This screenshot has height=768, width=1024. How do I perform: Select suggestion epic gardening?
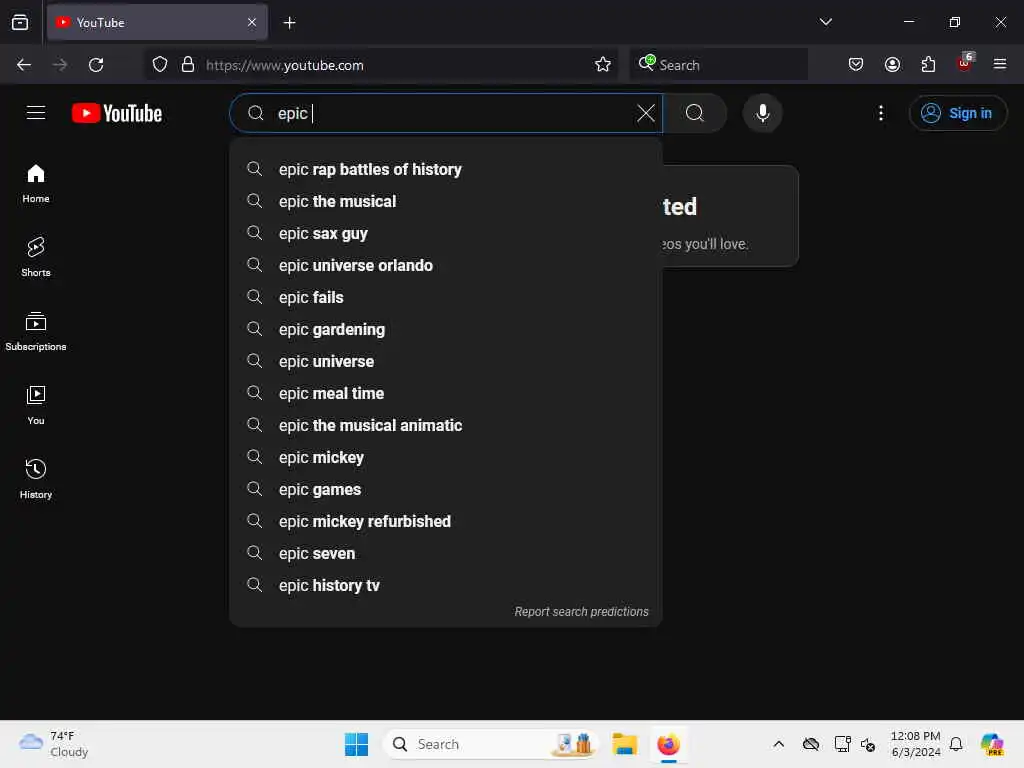(446, 329)
